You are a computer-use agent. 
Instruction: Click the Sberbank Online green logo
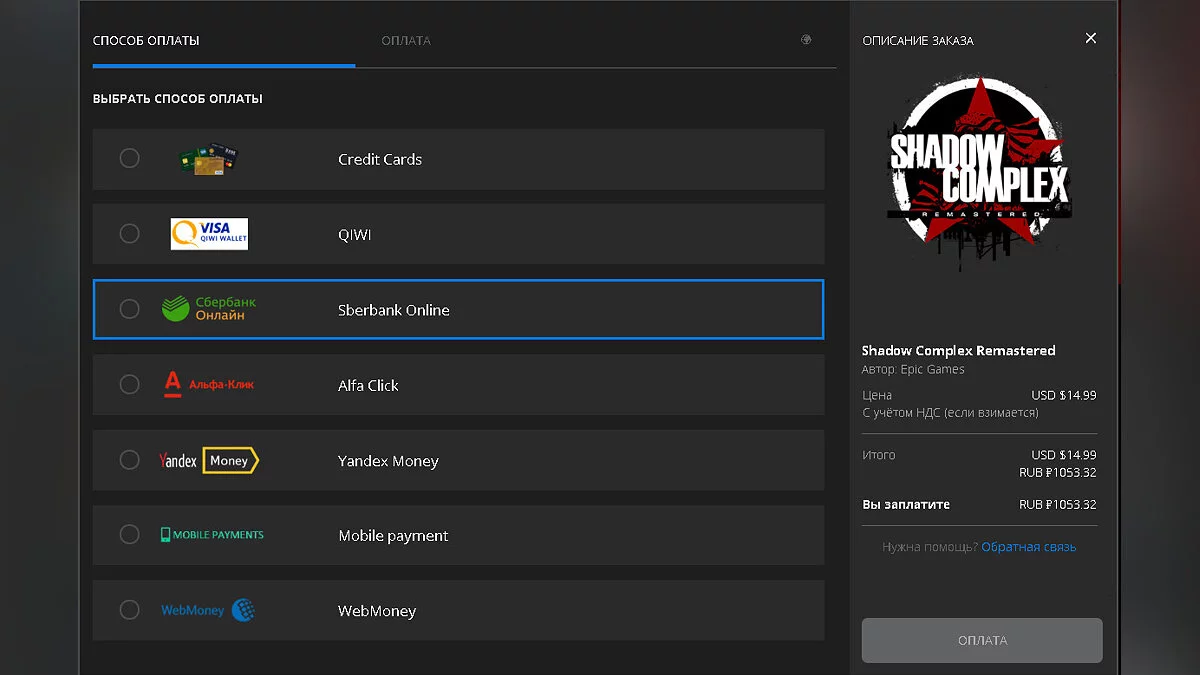[209, 309]
